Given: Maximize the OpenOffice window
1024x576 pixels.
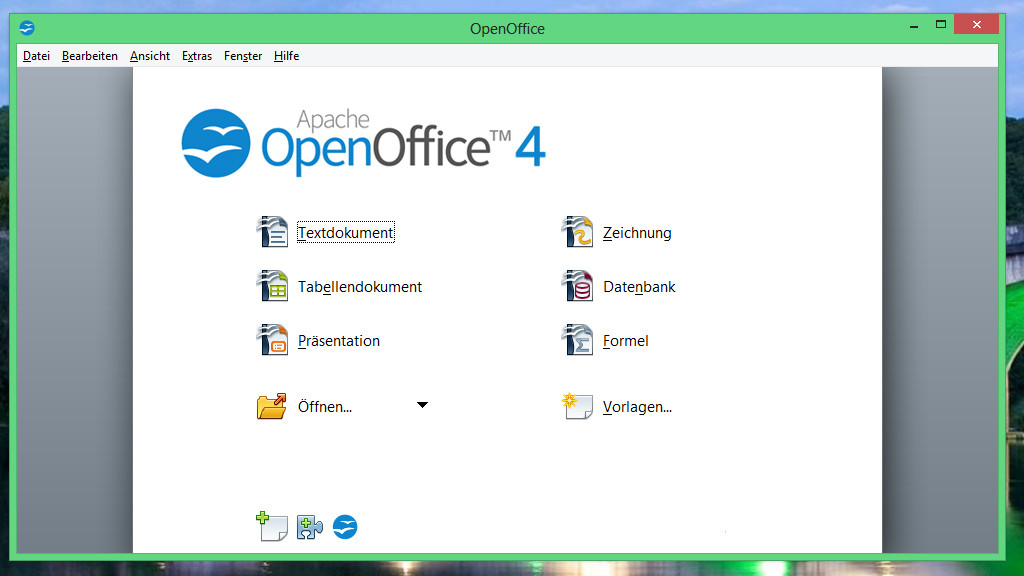Looking at the screenshot, I should [940, 24].
